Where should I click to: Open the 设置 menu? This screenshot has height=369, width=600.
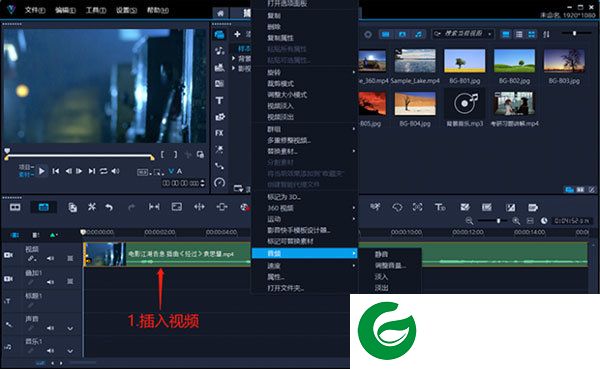coord(126,10)
